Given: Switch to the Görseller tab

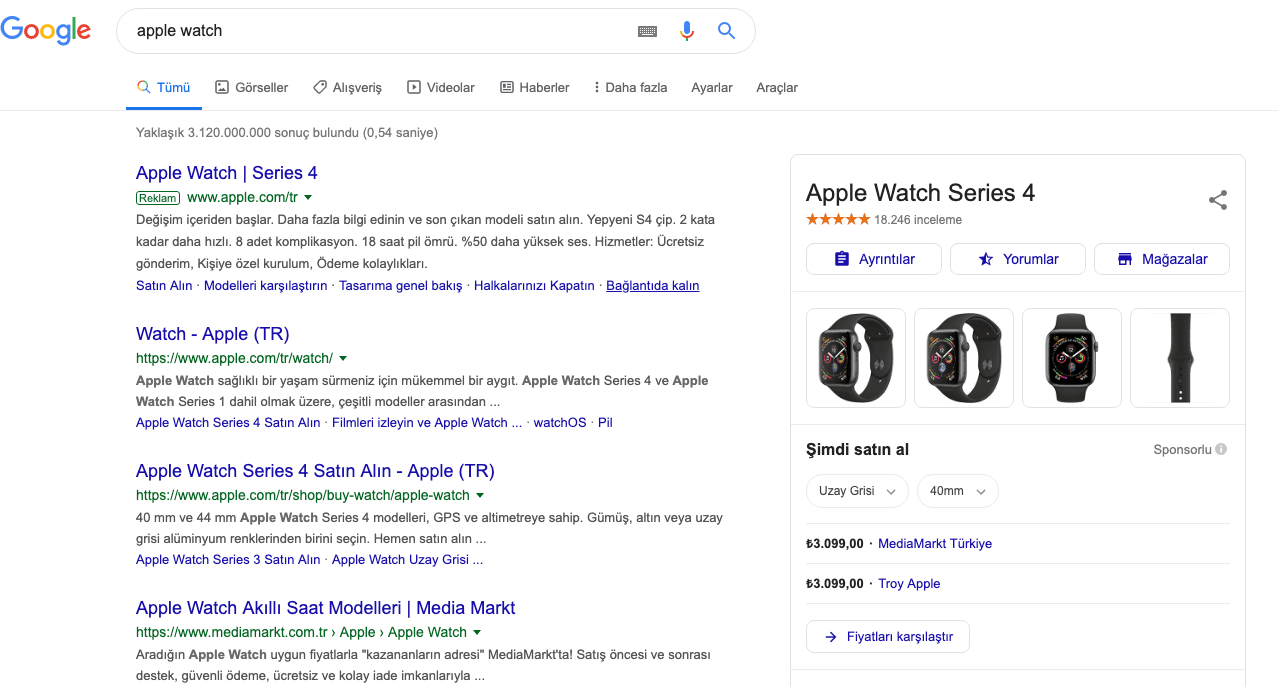Looking at the screenshot, I should [252, 87].
